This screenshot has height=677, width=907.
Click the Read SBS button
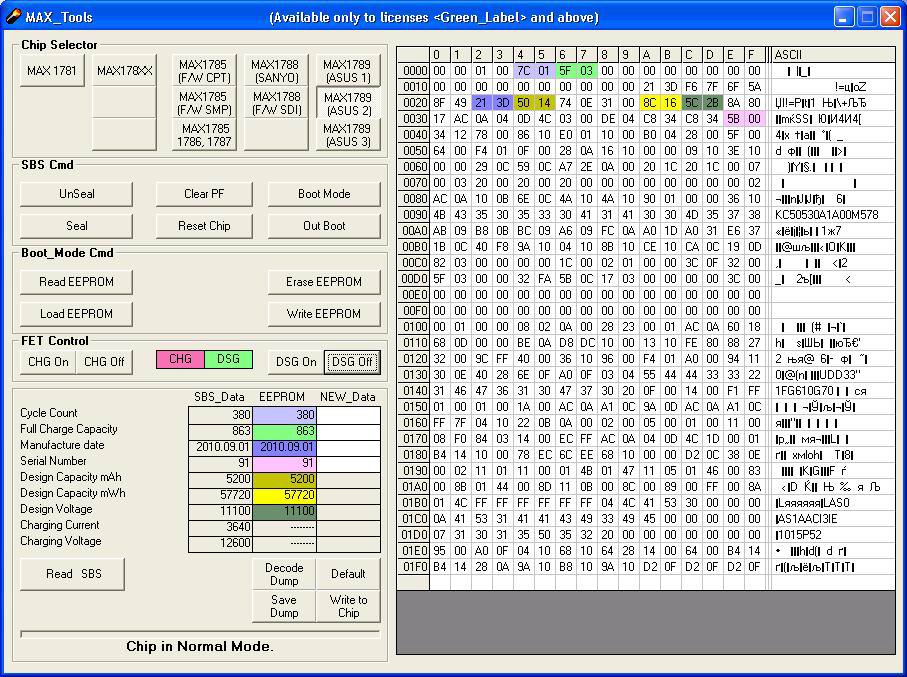point(72,574)
